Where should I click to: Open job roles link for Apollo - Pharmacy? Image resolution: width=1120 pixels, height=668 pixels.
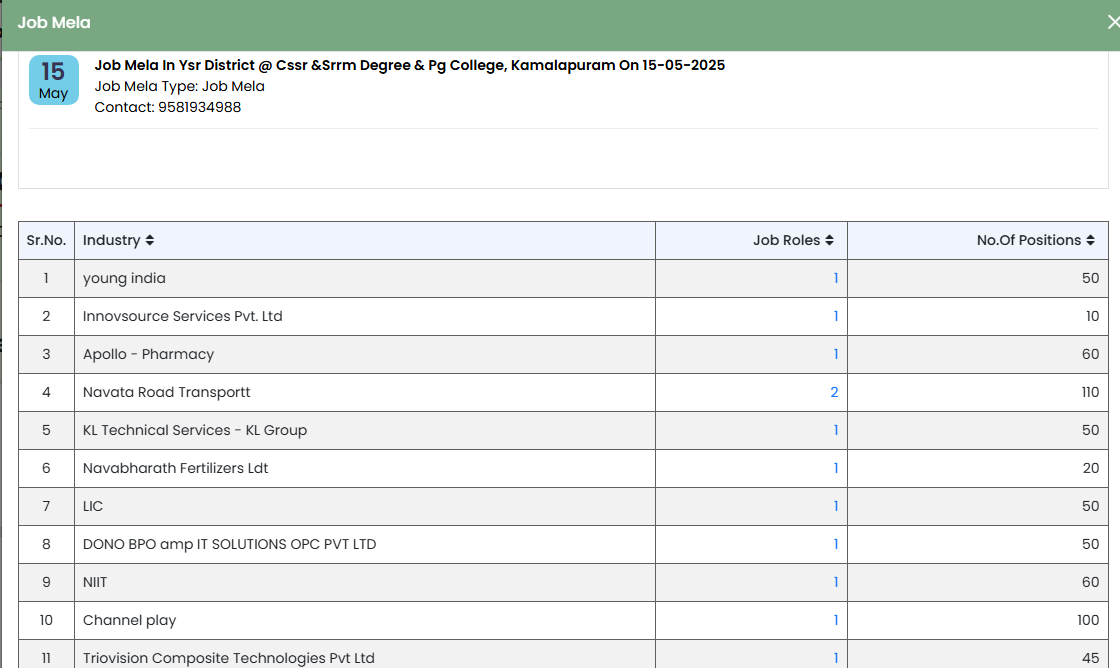[836, 354]
